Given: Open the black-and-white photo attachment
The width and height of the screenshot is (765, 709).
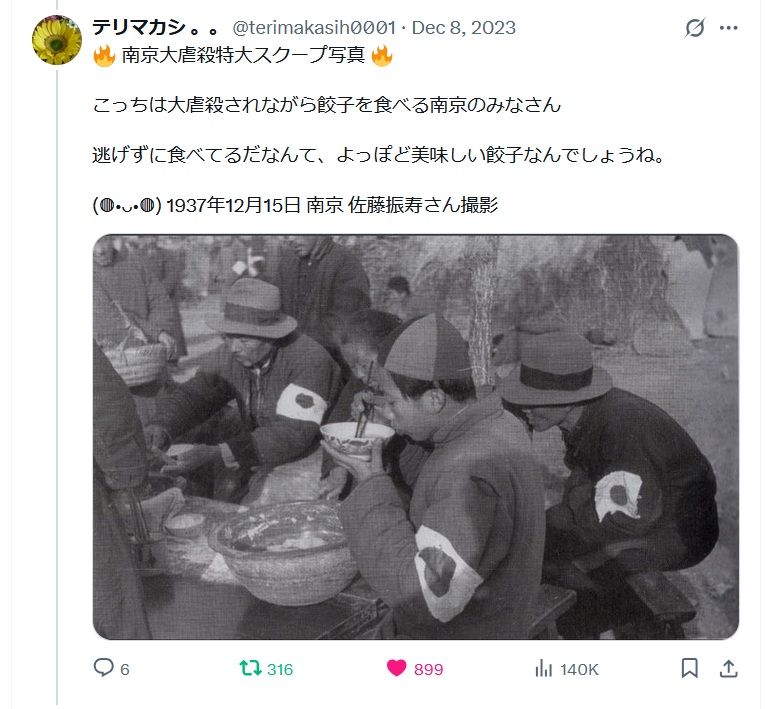Looking at the screenshot, I should click(x=416, y=437).
